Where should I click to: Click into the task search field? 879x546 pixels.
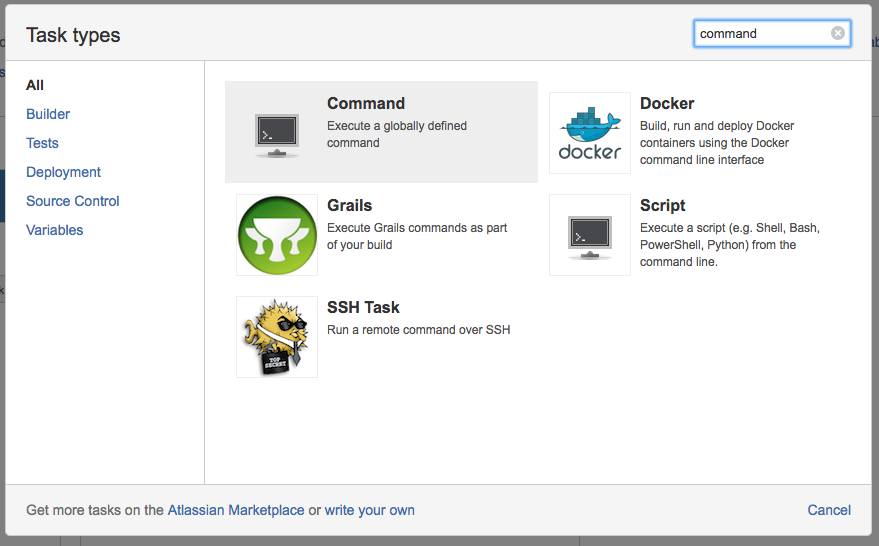click(762, 33)
